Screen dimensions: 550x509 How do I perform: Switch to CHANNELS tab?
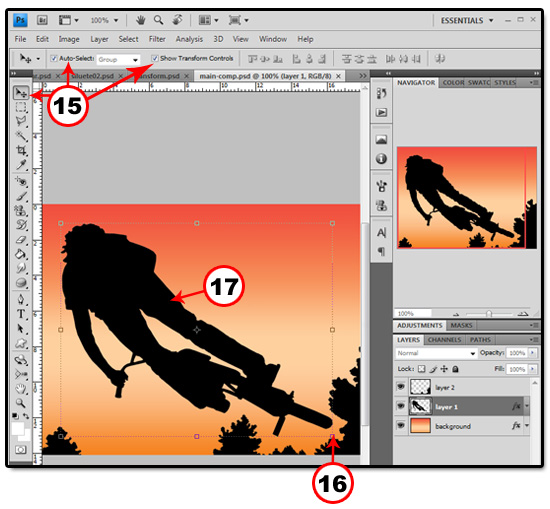pyautogui.click(x=444, y=340)
